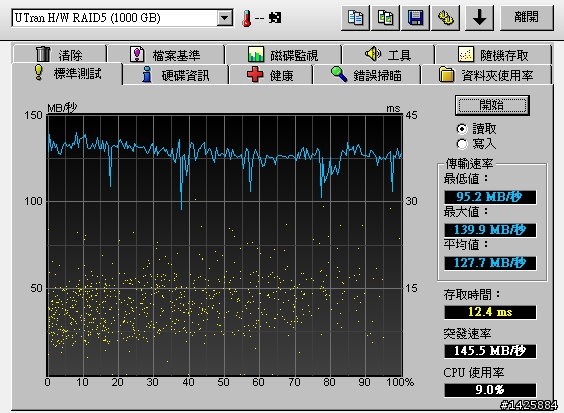Click the thermometer temperature icon
The height and width of the screenshot is (413, 564).
coord(247,18)
